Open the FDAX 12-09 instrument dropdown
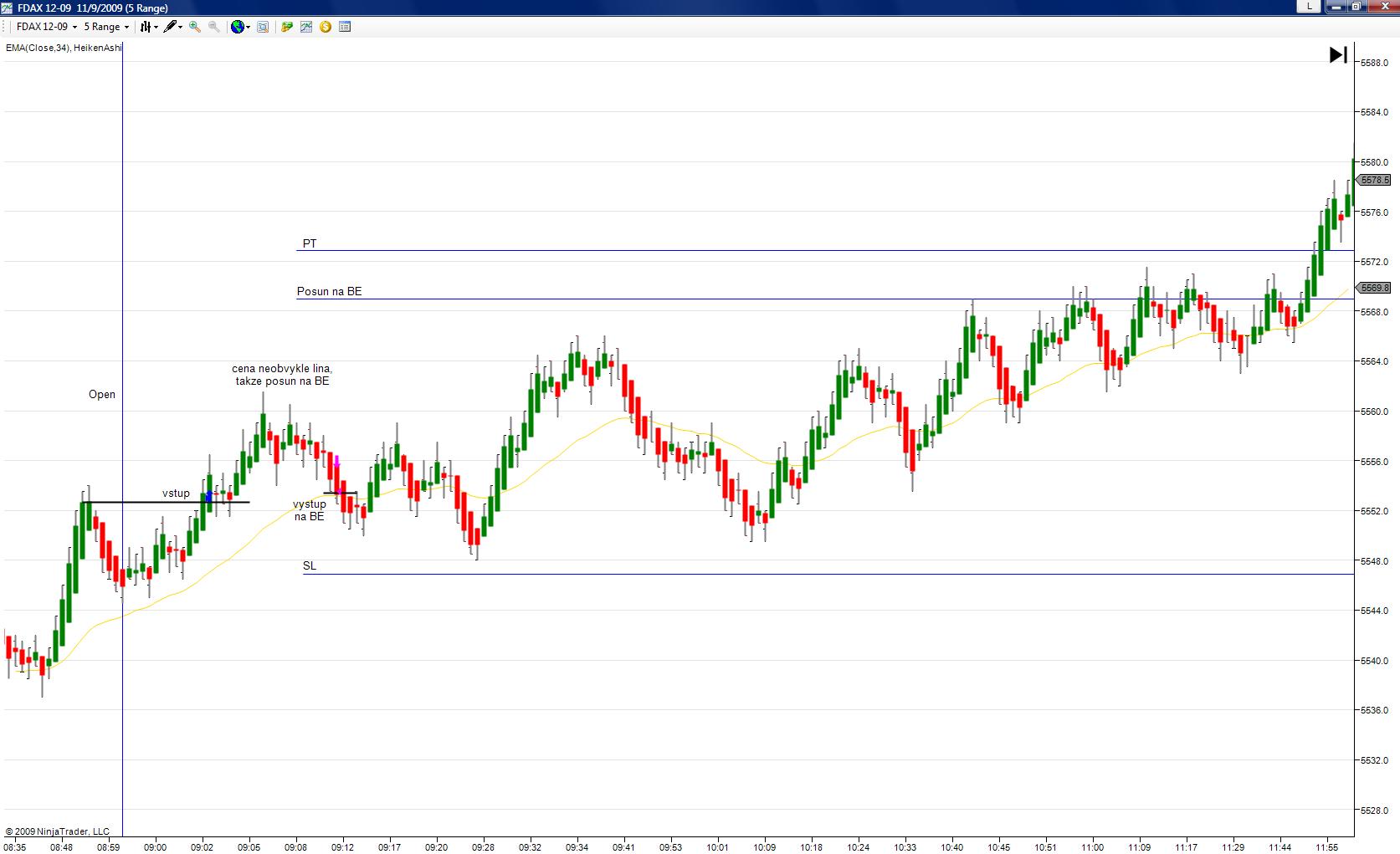This screenshot has height=854, width=1400. [x=47, y=27]
